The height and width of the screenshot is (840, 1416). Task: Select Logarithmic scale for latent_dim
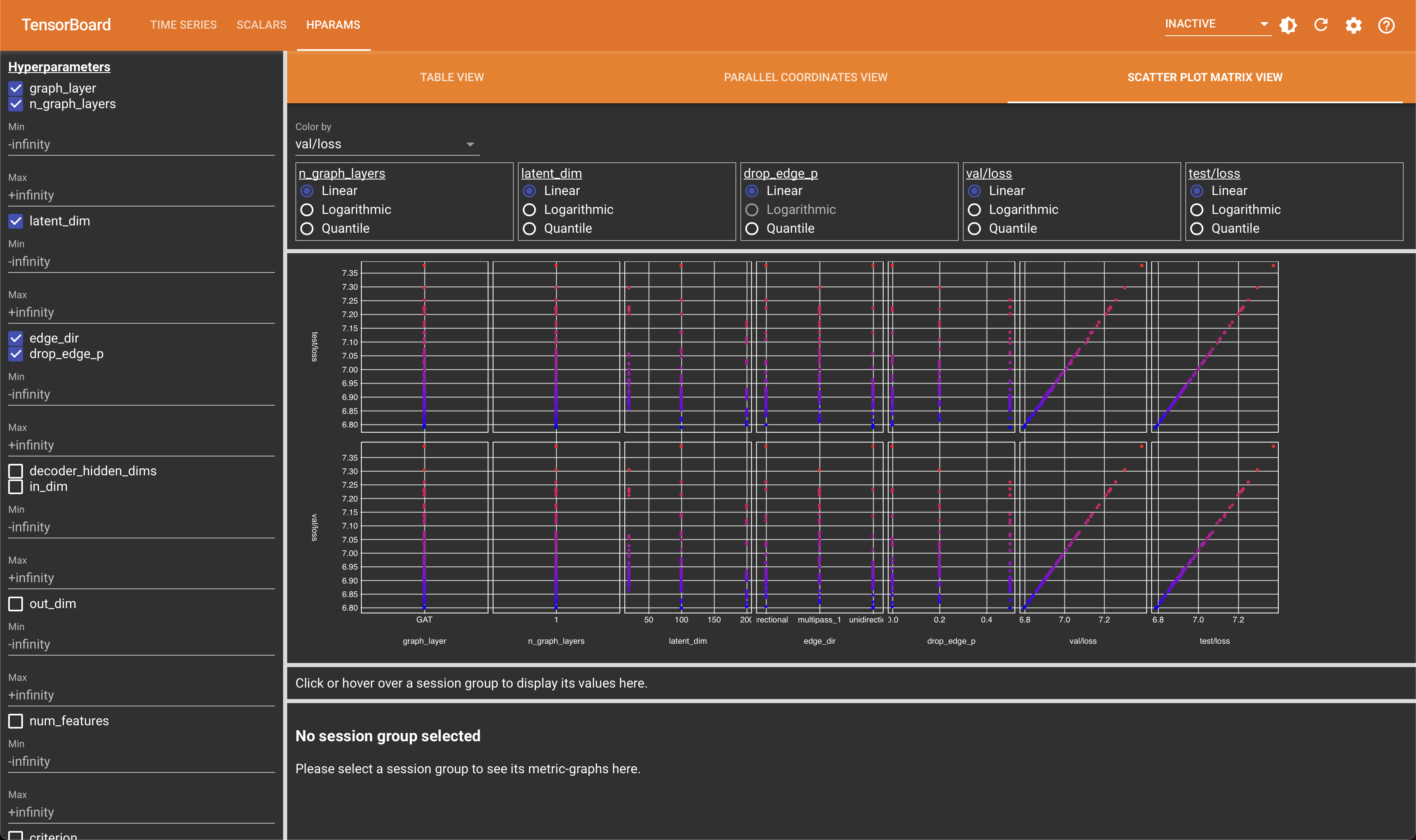[x=530, y=210]
